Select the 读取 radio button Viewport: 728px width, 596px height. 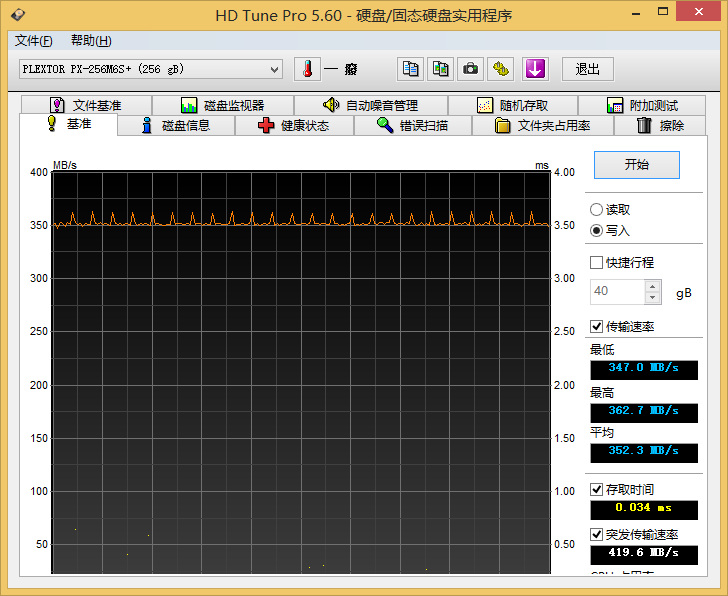click(597, 210)
